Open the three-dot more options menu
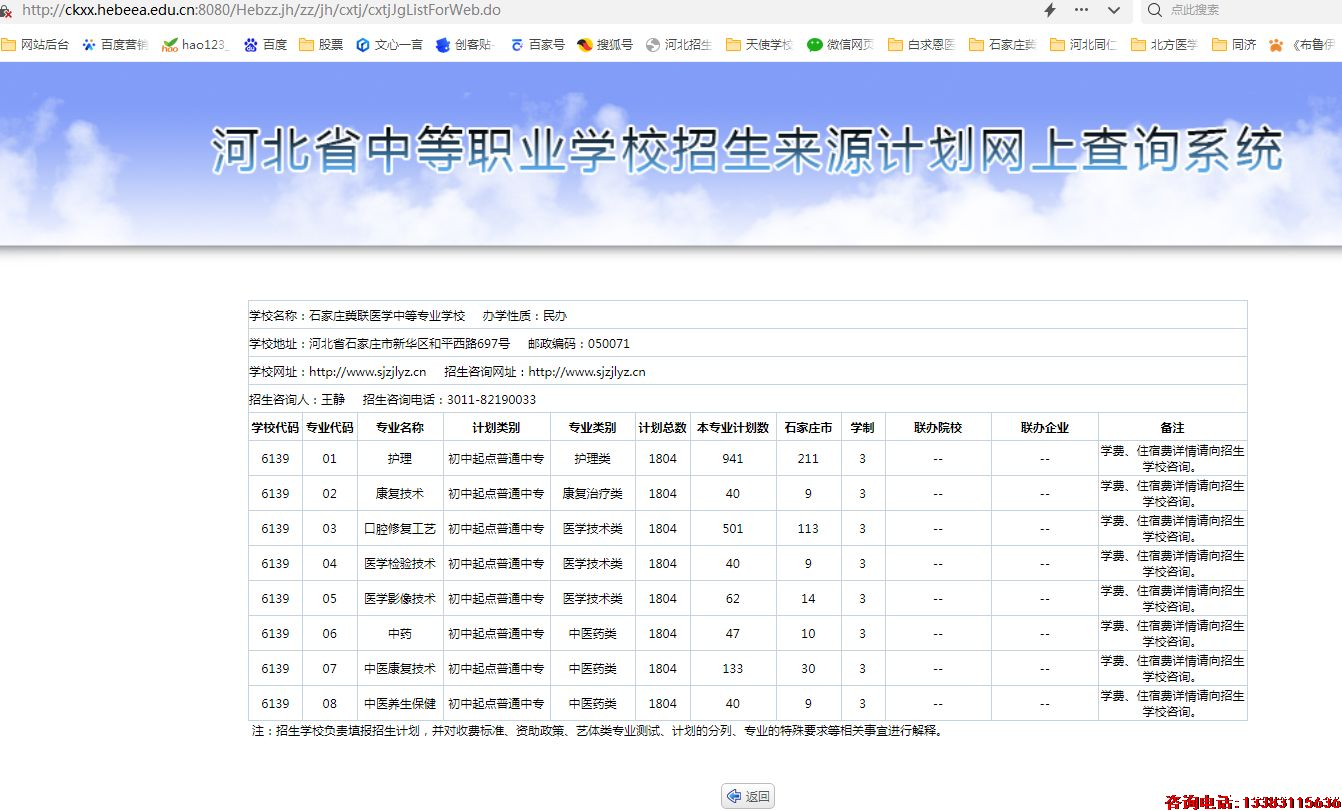1342x811 pixels. [1081, 10]
